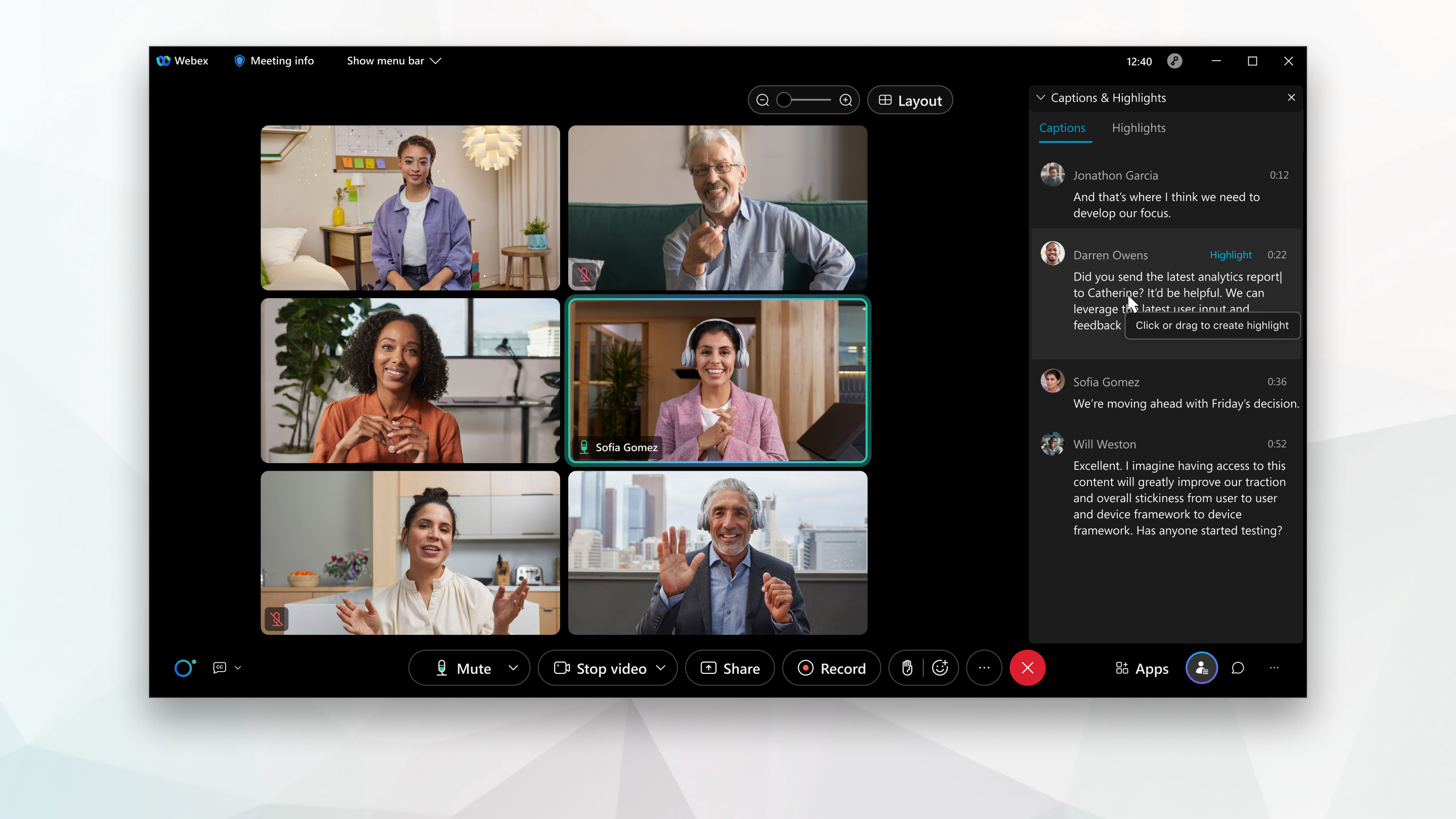Collapse the Captions & Highlights panel
This screenshot has width=1456, height=819.
1041,97
